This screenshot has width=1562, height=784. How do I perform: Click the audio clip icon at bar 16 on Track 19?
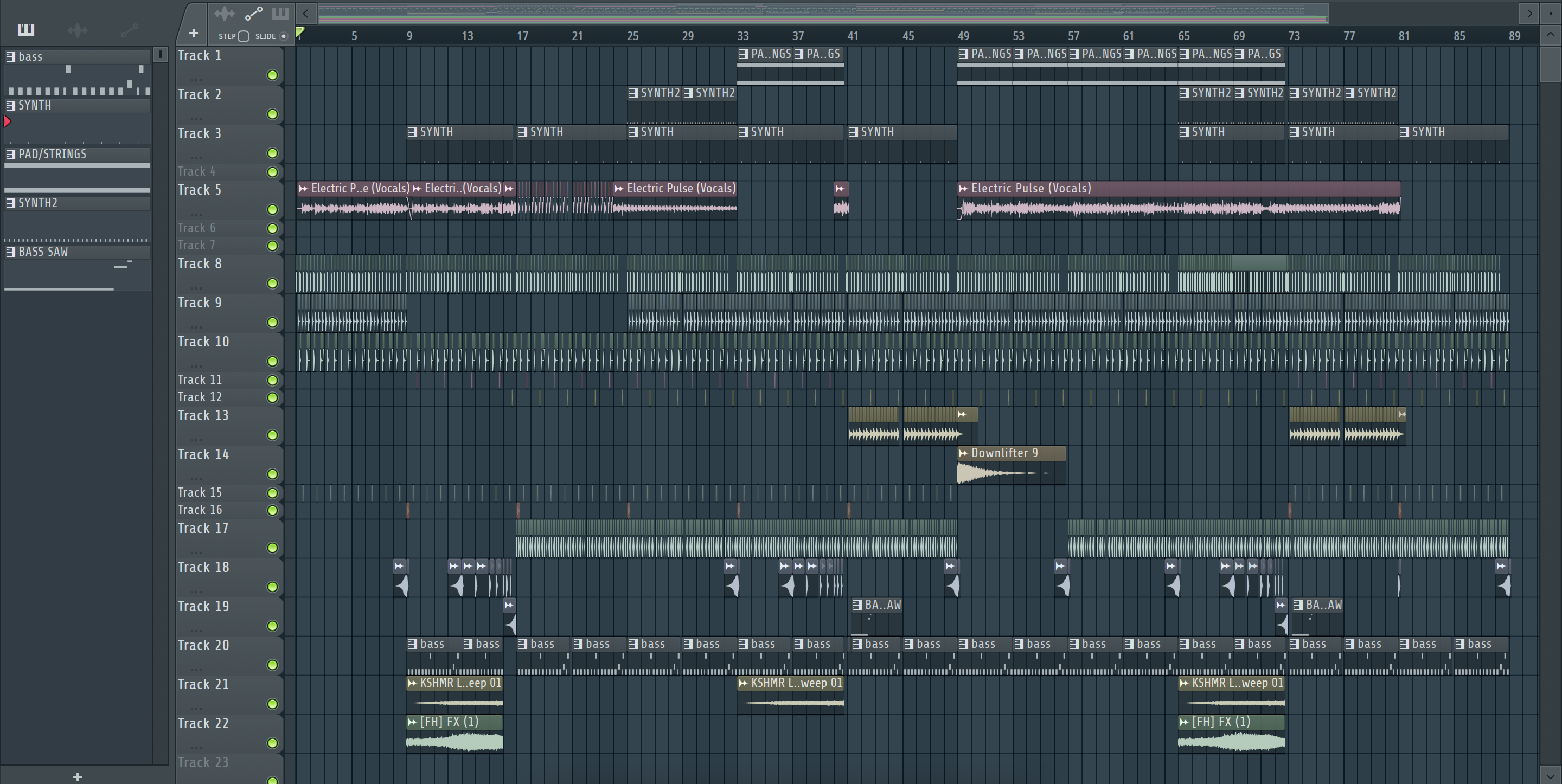[x=509, y=605]
